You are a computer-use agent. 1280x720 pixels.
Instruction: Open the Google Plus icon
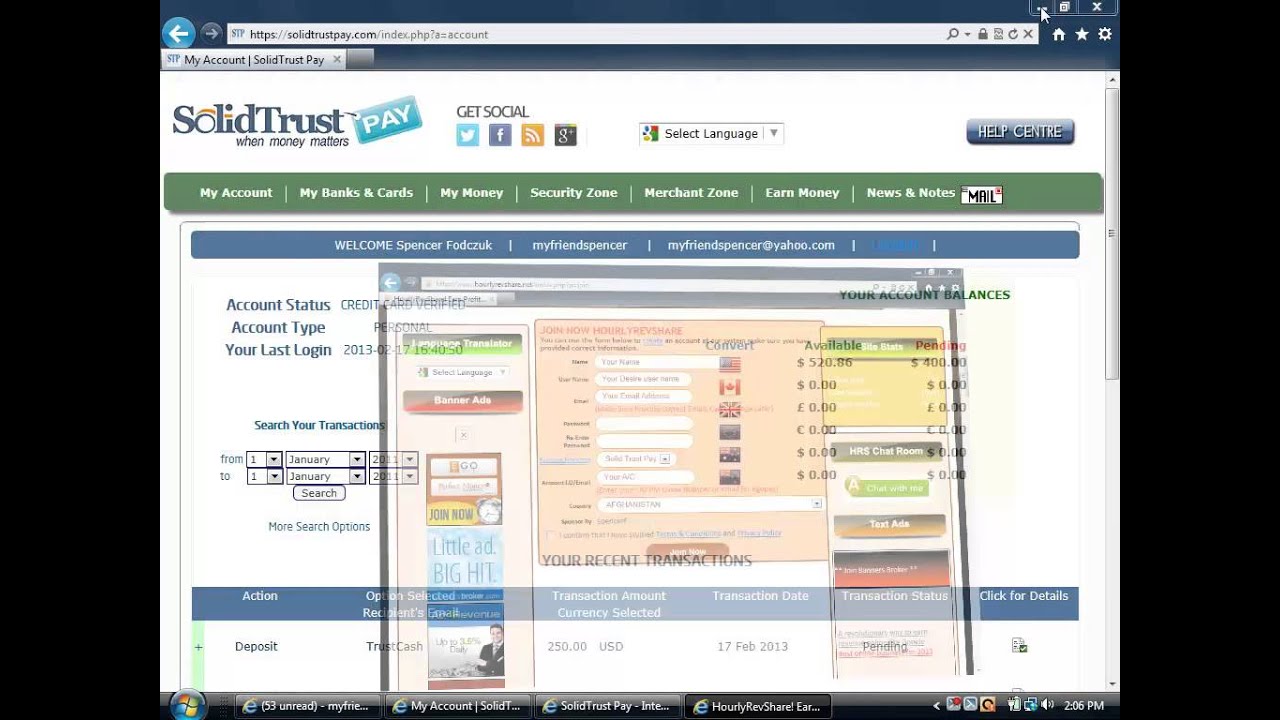566,135
